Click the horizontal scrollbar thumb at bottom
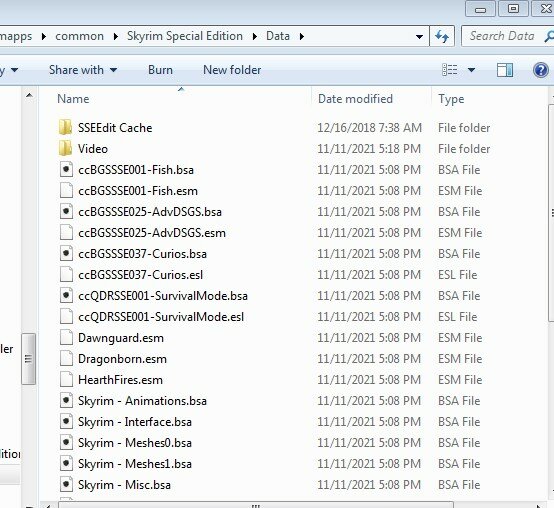The height and width of the screenshot is (508, 554). point(256,505)
